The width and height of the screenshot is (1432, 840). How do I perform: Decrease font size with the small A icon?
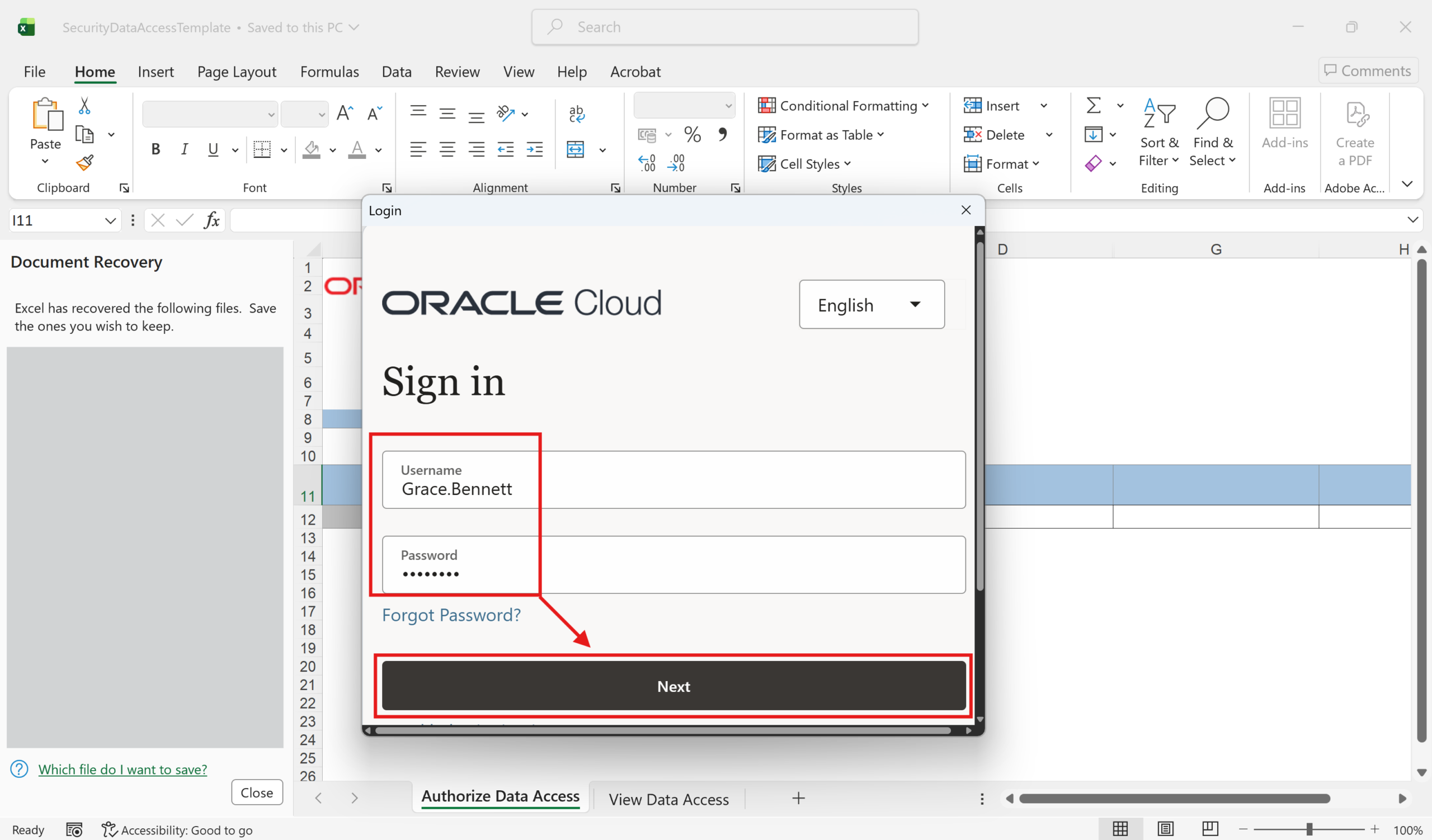coord(374,114)
